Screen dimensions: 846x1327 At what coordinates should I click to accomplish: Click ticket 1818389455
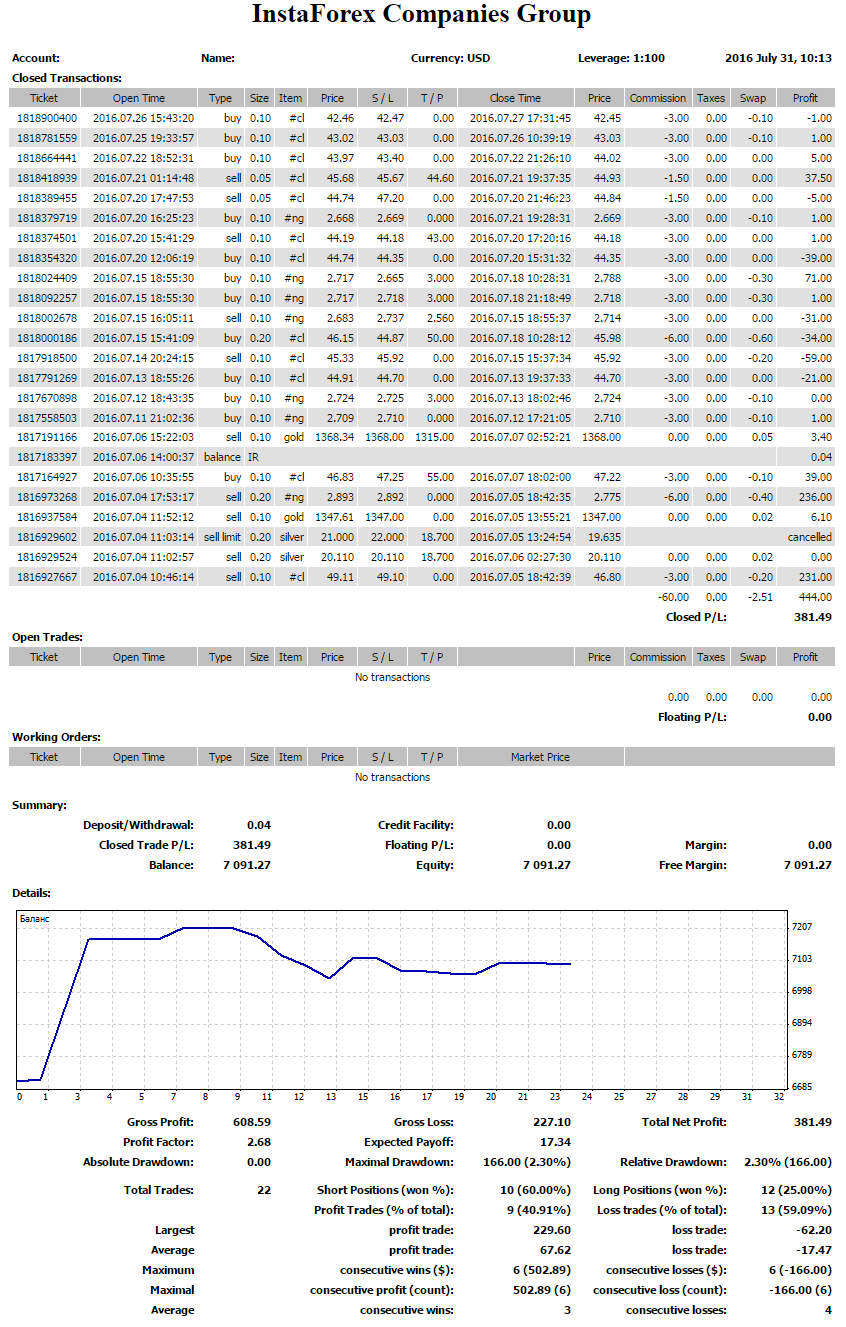[47, 198]
